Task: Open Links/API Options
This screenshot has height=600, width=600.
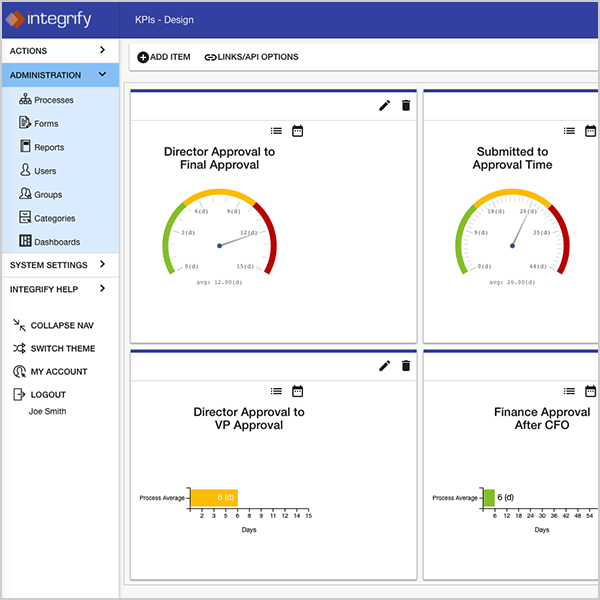Action: [x=251, y=57]
